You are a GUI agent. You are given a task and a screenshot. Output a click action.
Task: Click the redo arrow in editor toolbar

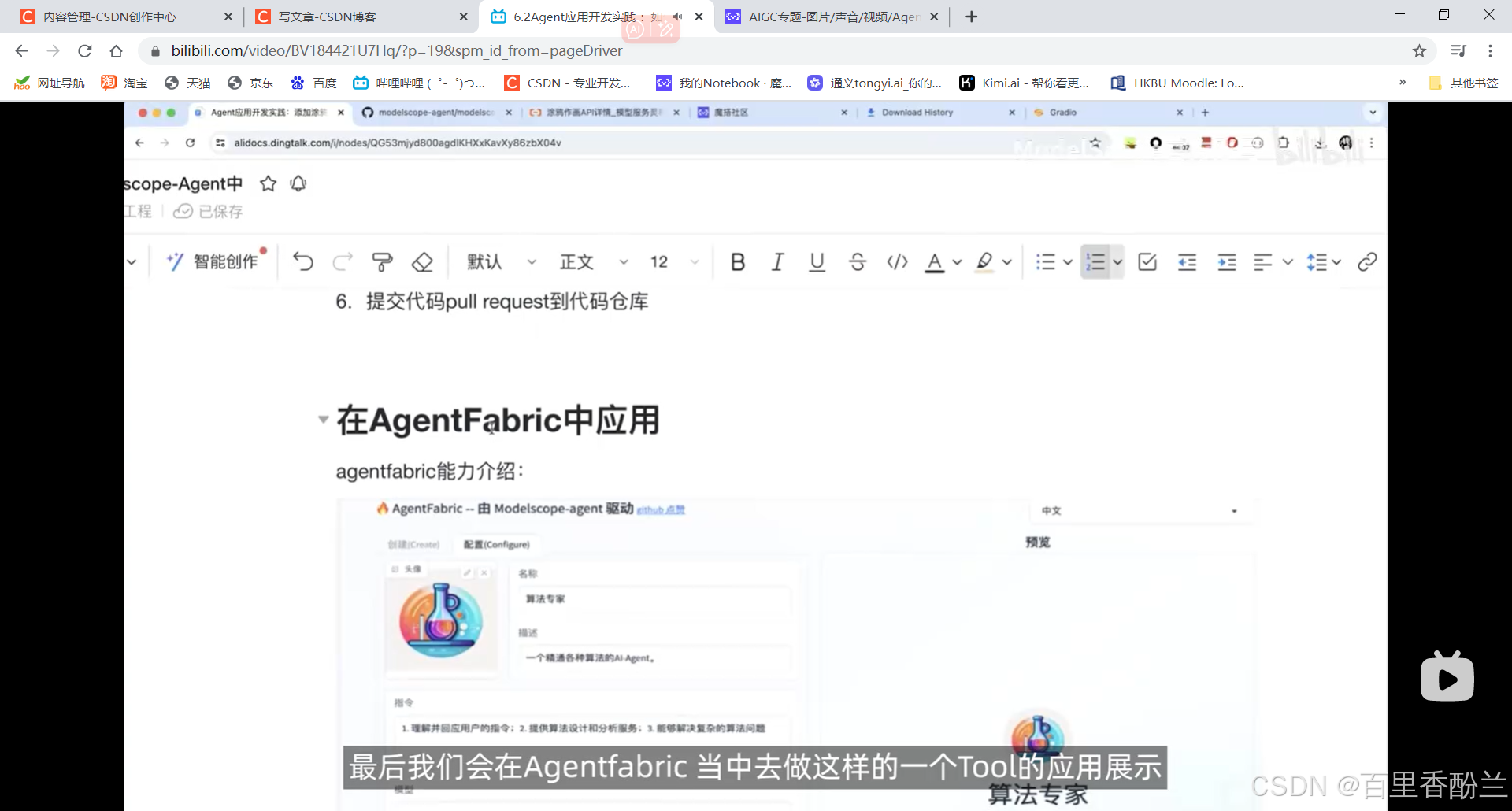[x=343, y=261]
